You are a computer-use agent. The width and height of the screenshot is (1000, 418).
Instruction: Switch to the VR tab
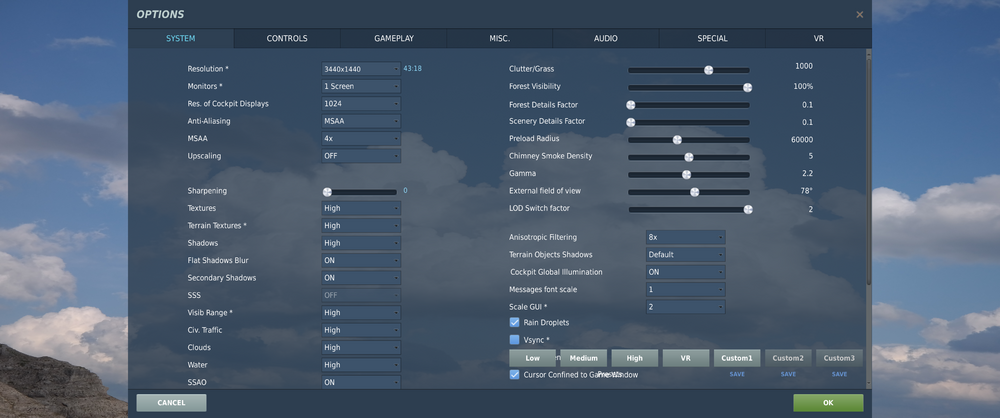(818, 38)
